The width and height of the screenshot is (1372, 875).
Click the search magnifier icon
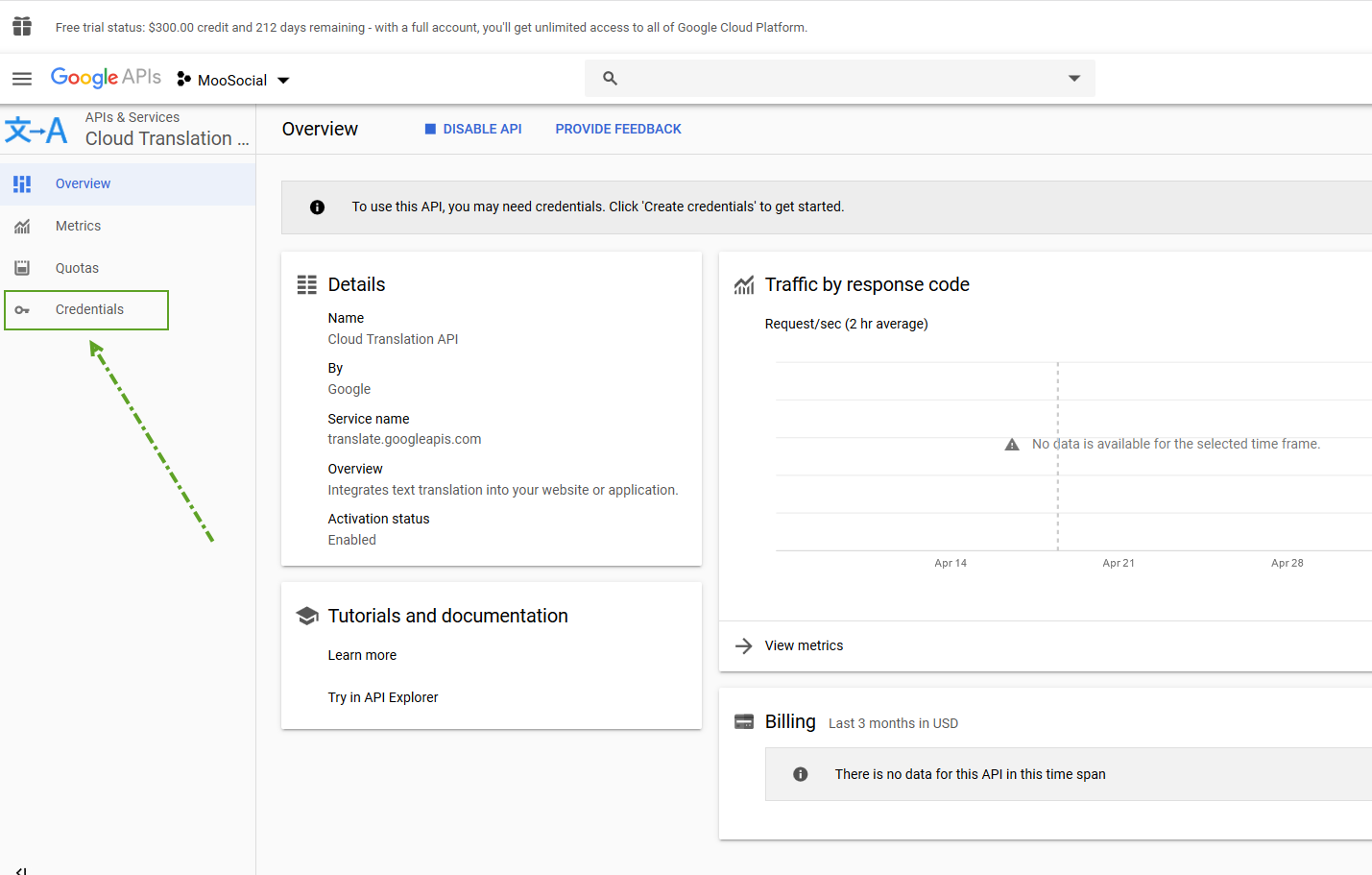tap(610, 79)
